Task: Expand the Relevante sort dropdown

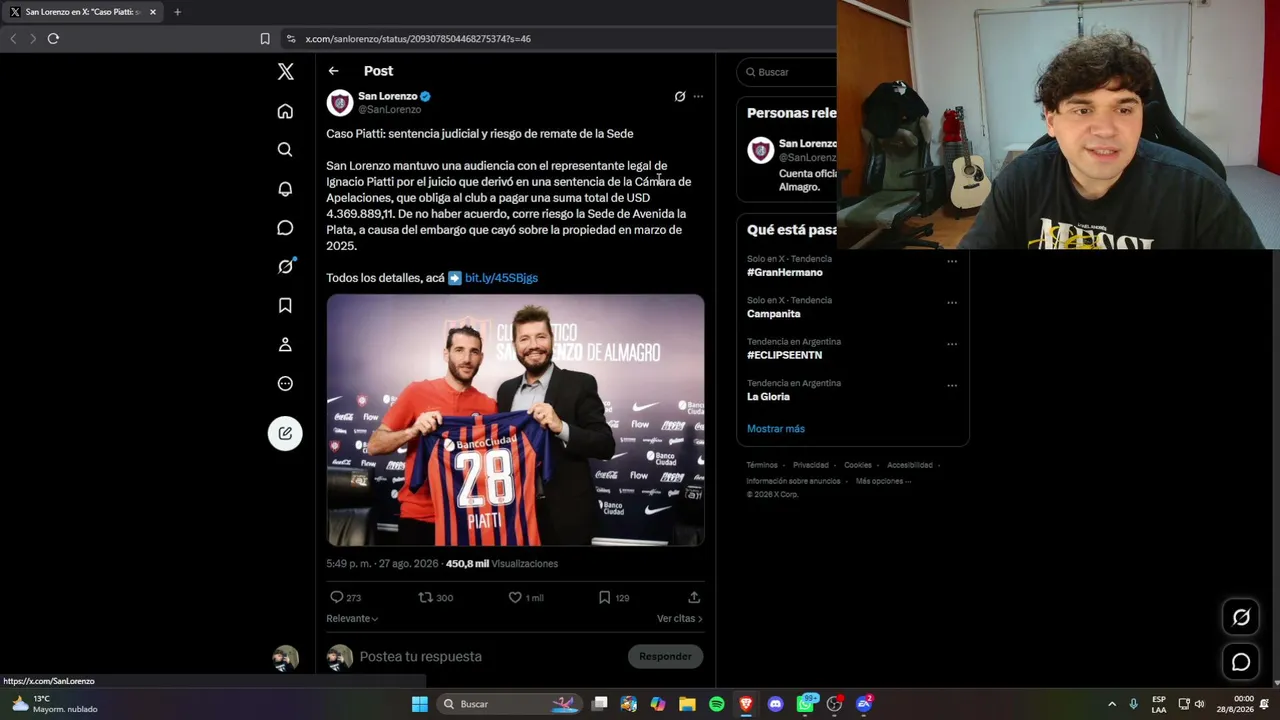Action: click(352, 619)
